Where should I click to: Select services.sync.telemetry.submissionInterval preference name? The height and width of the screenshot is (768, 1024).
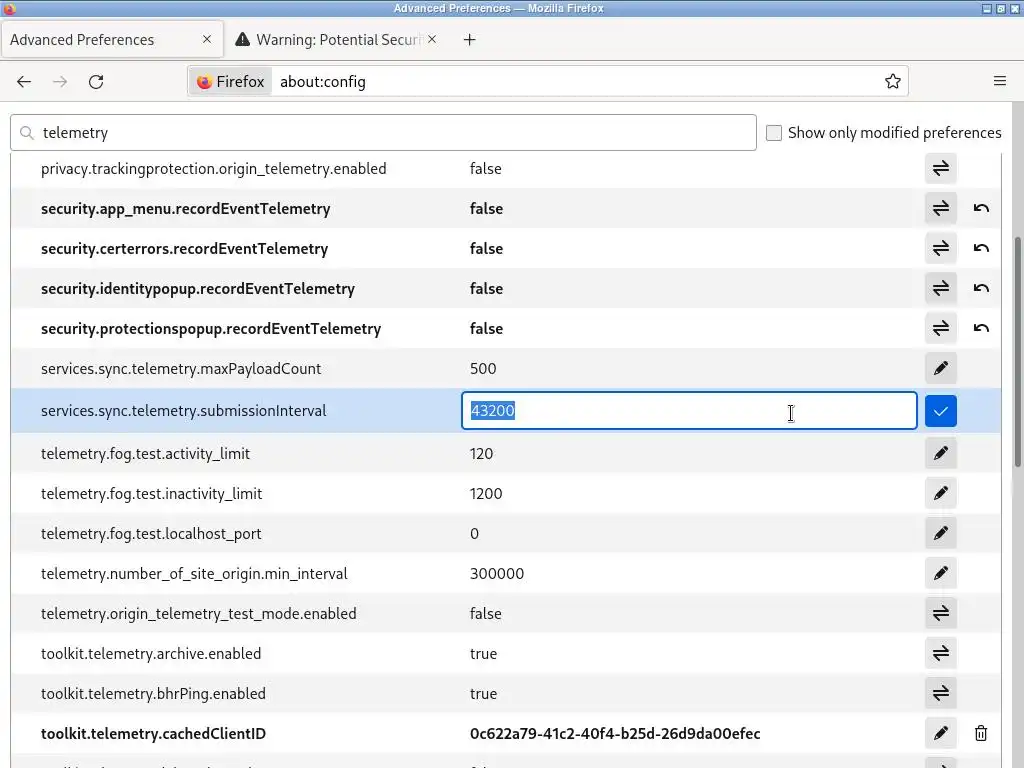184,411
